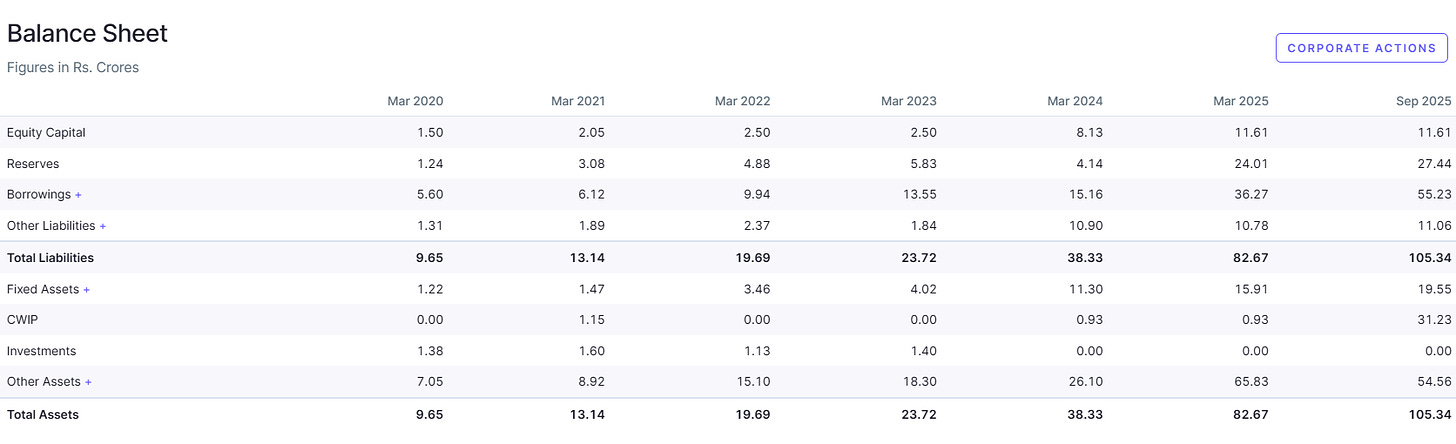Image resolution: width=1456 pixels, height=444 pixels.
Task: Expand the Other Assets row
Action: [x=89, y=382]
